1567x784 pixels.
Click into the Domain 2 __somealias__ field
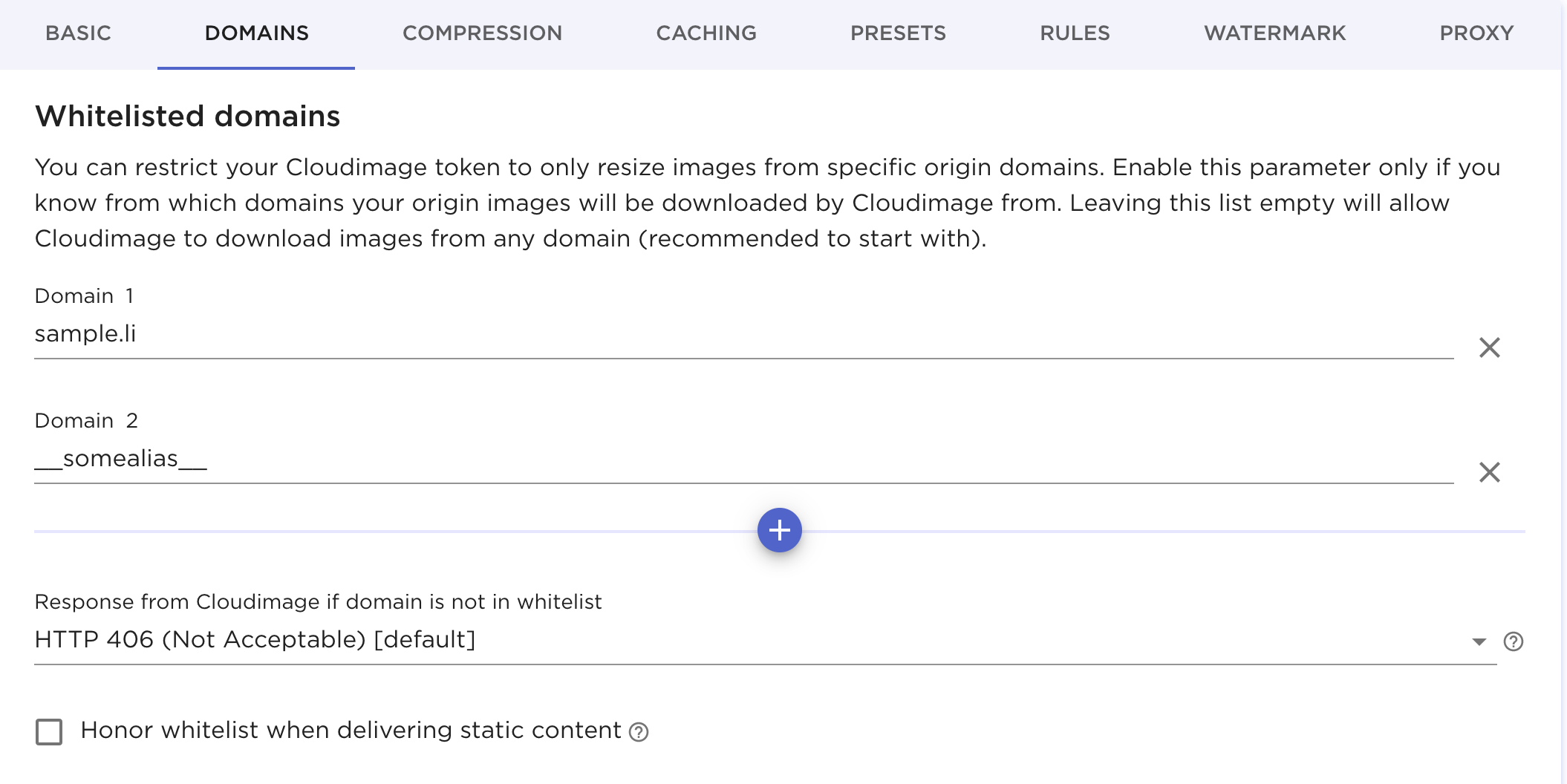coord(743,459)
